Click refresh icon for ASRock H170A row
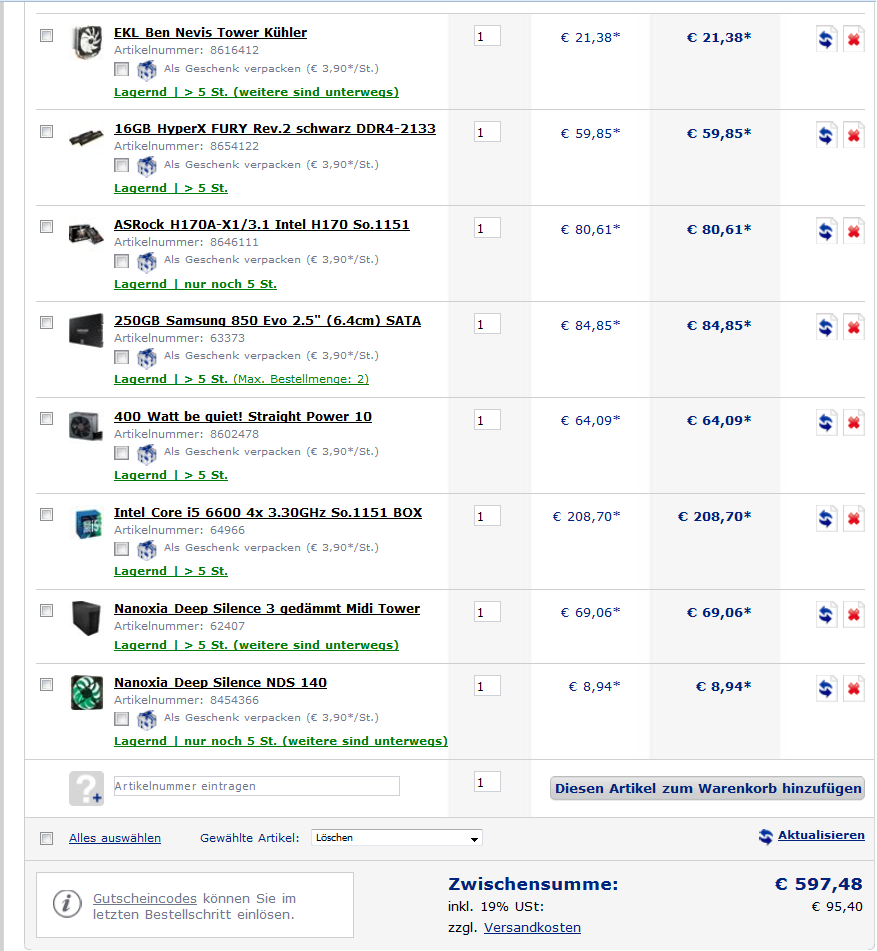The width and height of the screenshot is (877, 951). 826,230
